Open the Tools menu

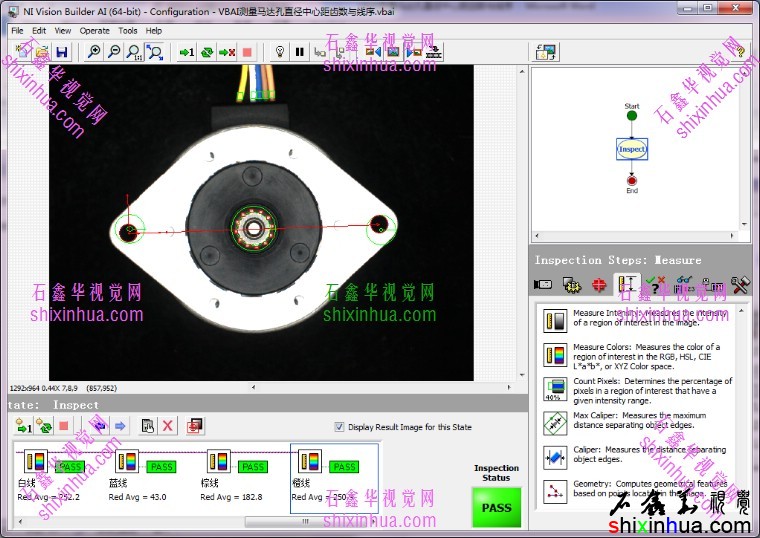point(128,31)
